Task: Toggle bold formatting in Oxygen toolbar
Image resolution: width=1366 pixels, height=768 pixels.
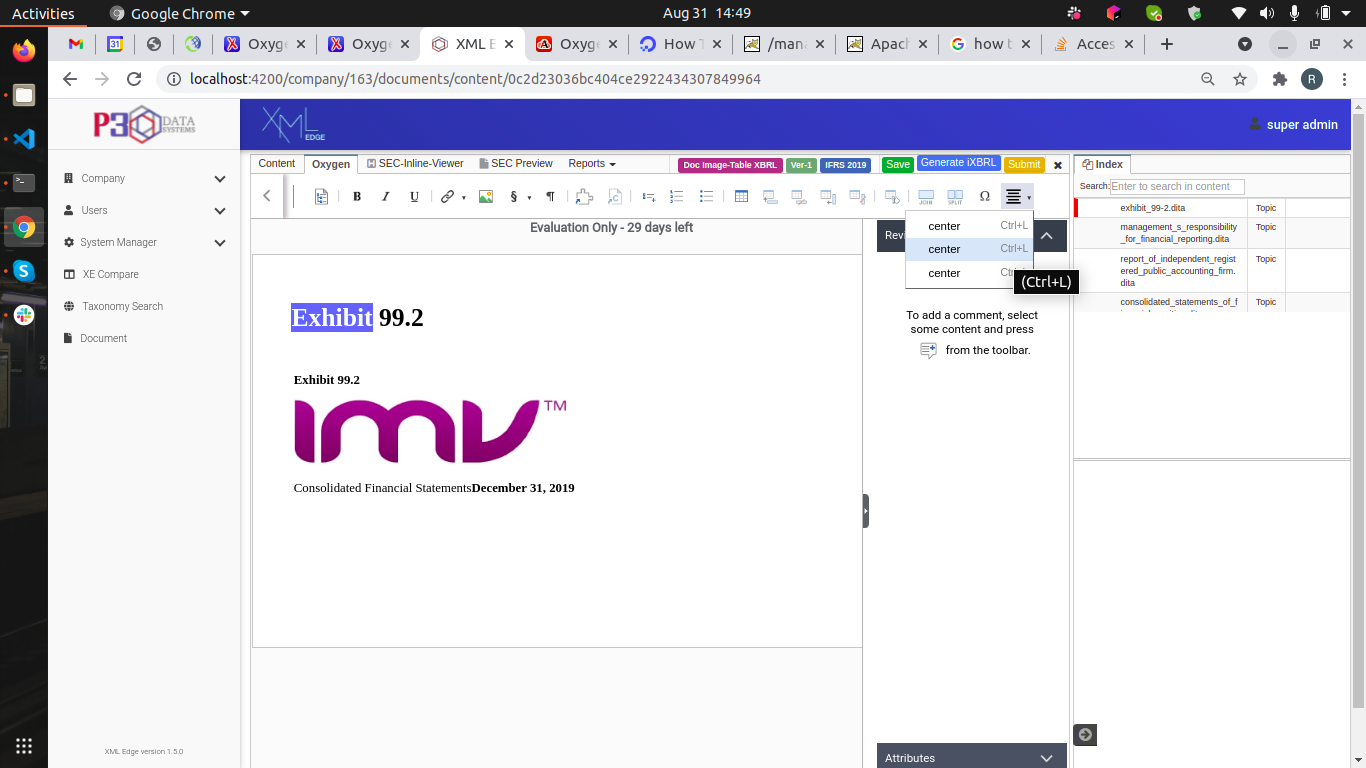Action: click(x=357, y=196)
